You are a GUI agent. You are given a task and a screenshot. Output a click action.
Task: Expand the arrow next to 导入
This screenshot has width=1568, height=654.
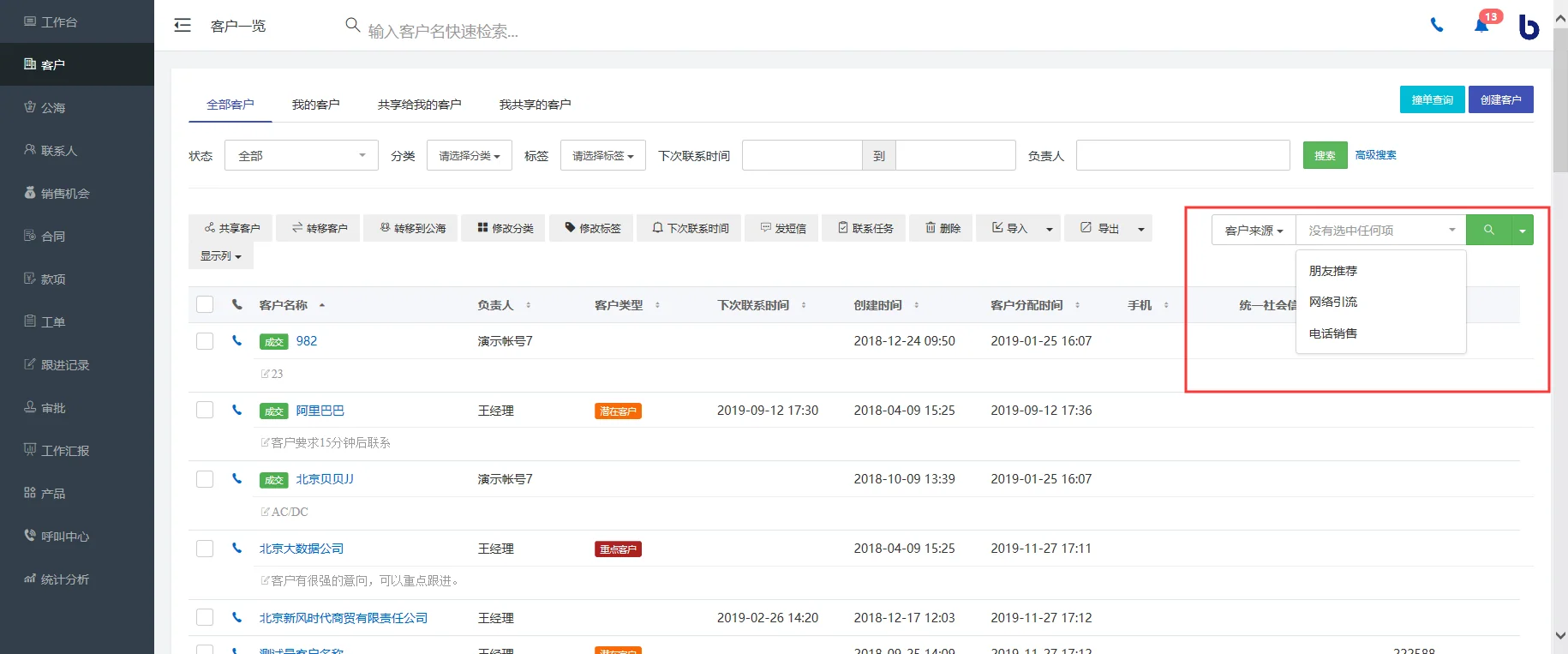(1049, 229)
